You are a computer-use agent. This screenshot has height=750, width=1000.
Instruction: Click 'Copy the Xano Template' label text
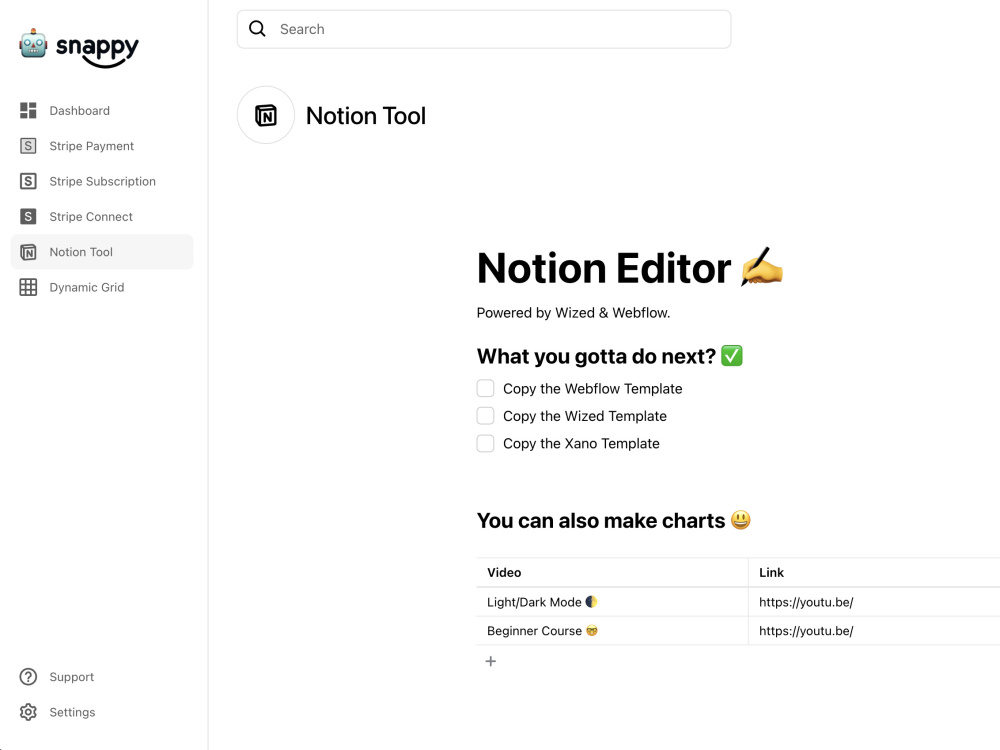click(581, 444)
